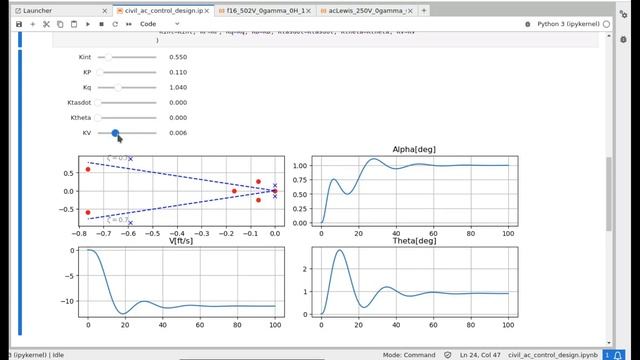Screen dimensions: 640x360
Task: Switch to civil_ac_control_design notebook tab
Action: [164, 11]
